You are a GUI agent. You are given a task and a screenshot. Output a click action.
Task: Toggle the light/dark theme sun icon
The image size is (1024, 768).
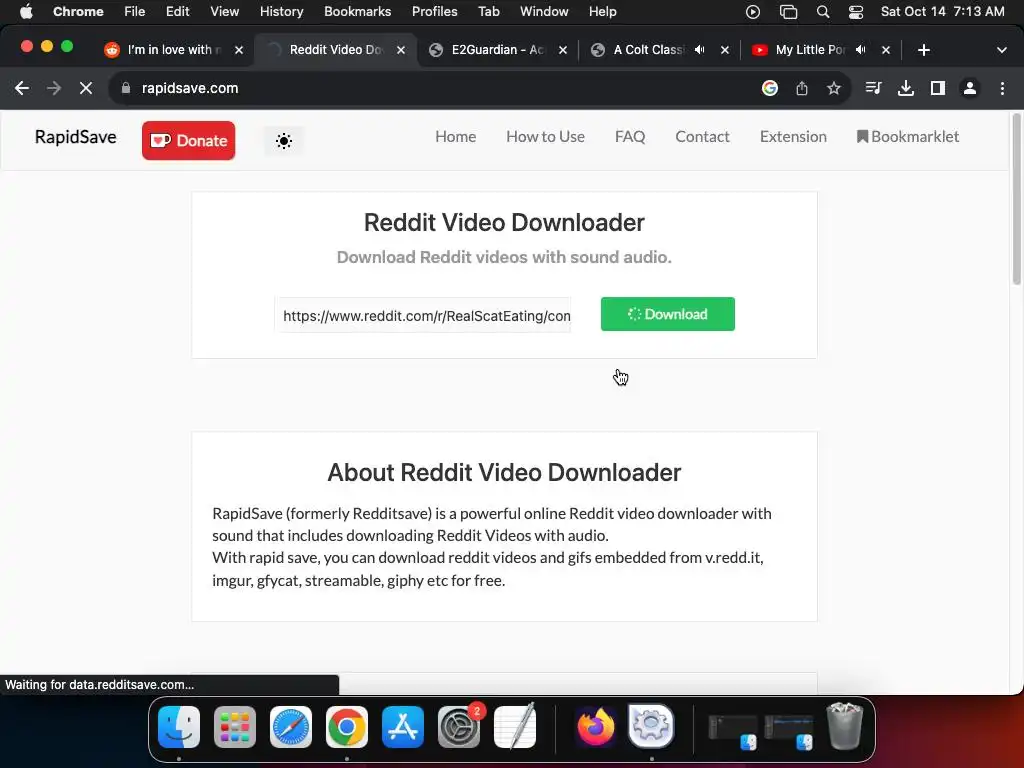pos(283,140)
